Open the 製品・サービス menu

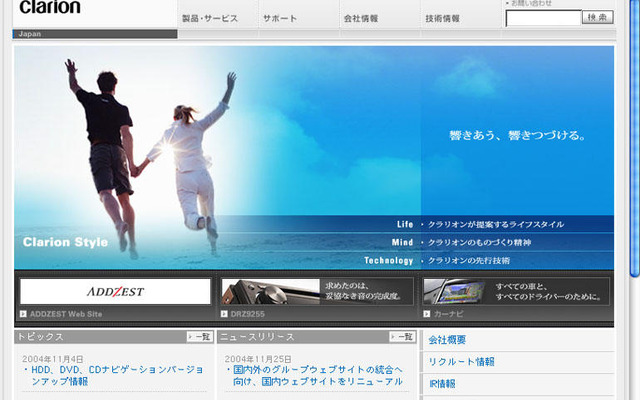[x=209, y=18]
